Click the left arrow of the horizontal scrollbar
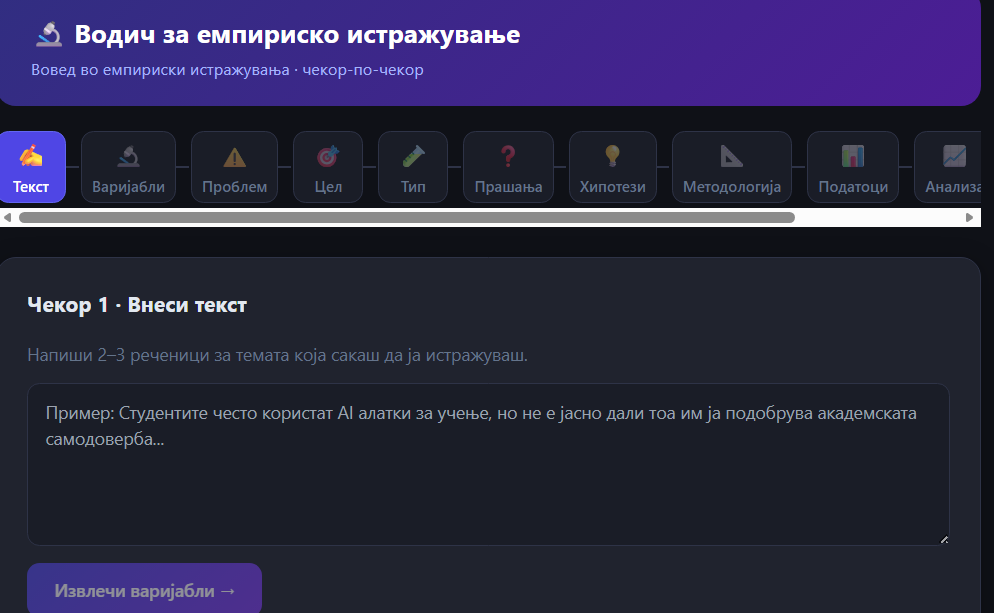The image size is (994, 613). [8, 217]
